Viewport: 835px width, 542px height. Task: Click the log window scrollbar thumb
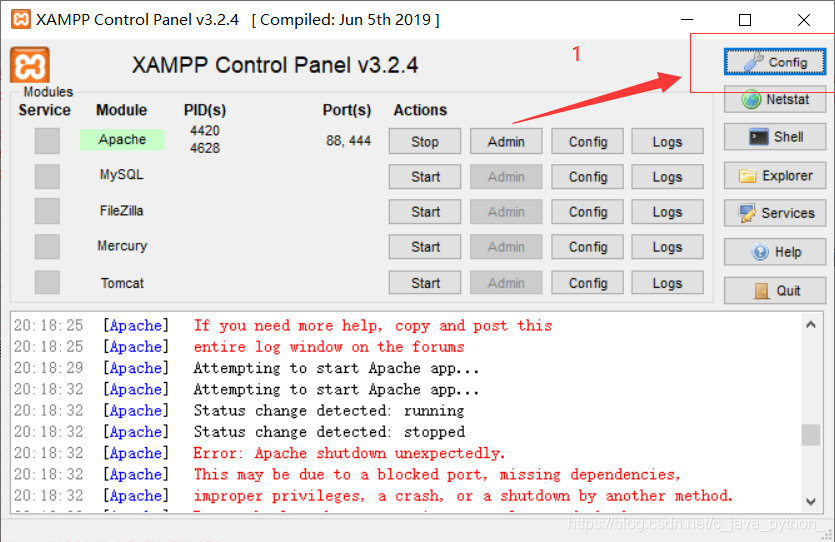[x=811, y=434]
